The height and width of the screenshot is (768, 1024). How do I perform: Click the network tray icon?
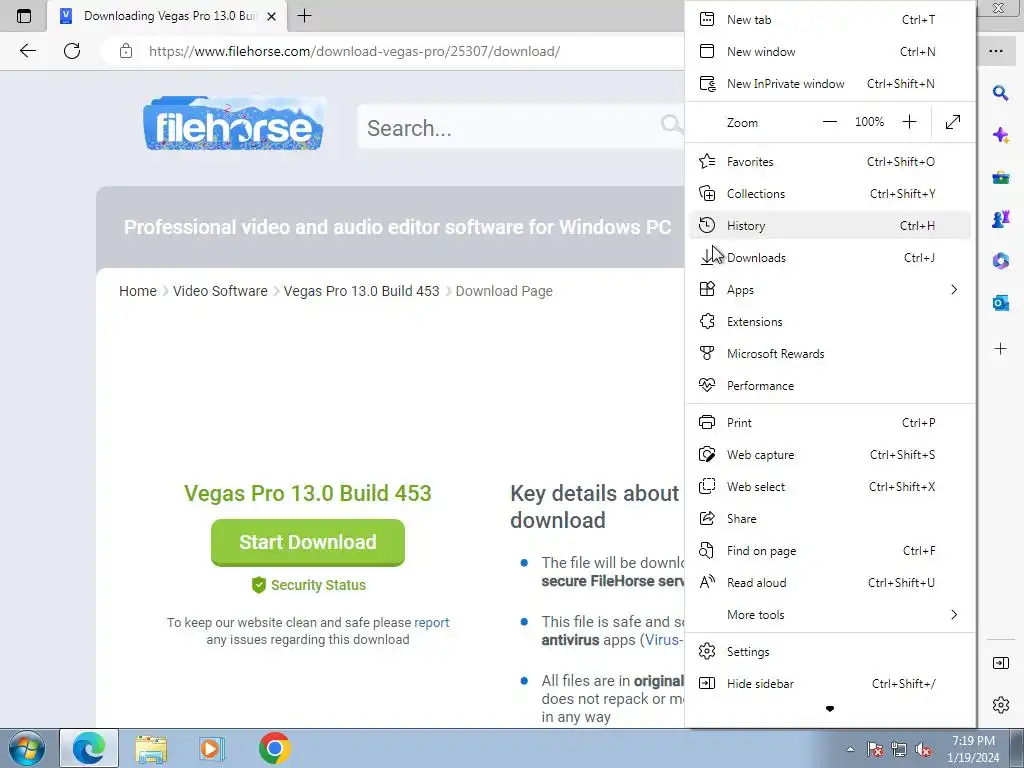click(x=899, y=749)
